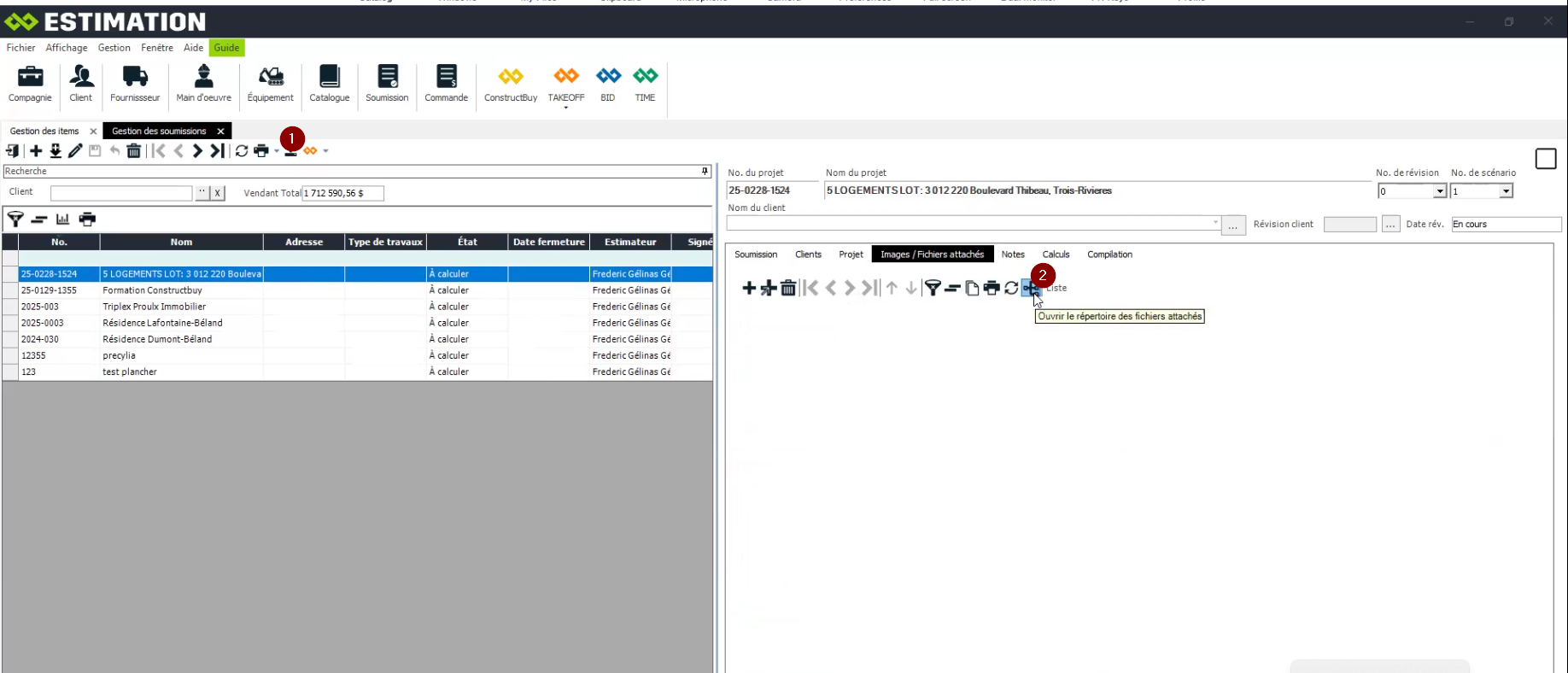Check the empty square box at top right
The width and height of the screenshot is (1568, 673).
coord(1545,159)
